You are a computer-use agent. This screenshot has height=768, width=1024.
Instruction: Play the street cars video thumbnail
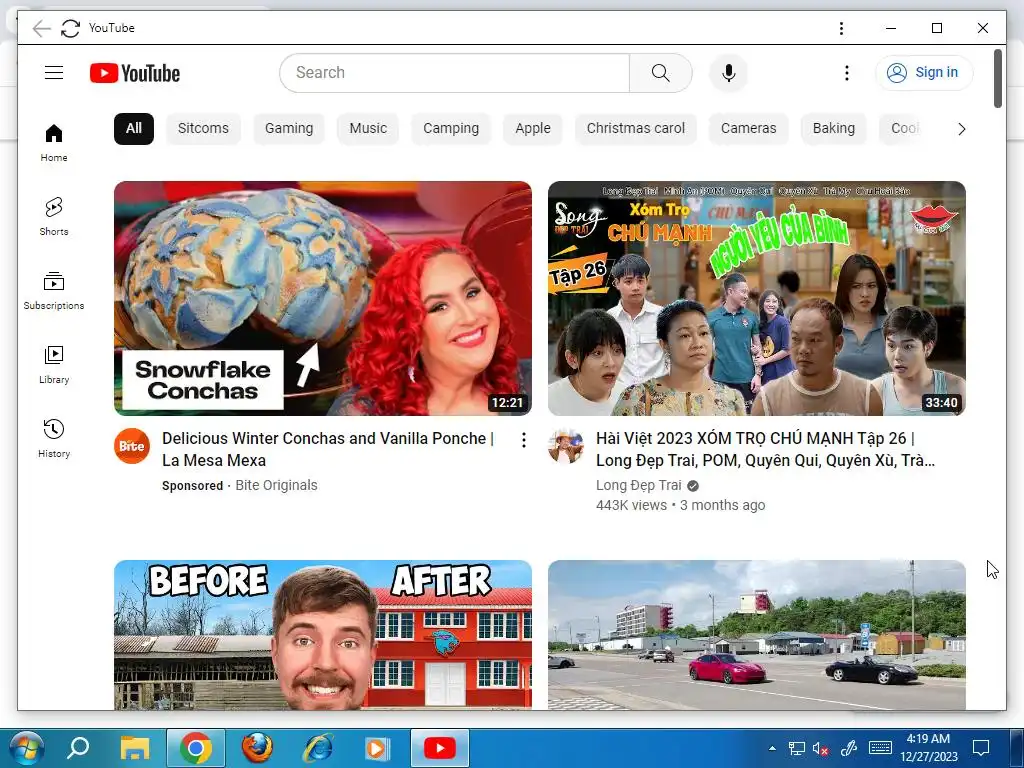[x=757, y=635]
